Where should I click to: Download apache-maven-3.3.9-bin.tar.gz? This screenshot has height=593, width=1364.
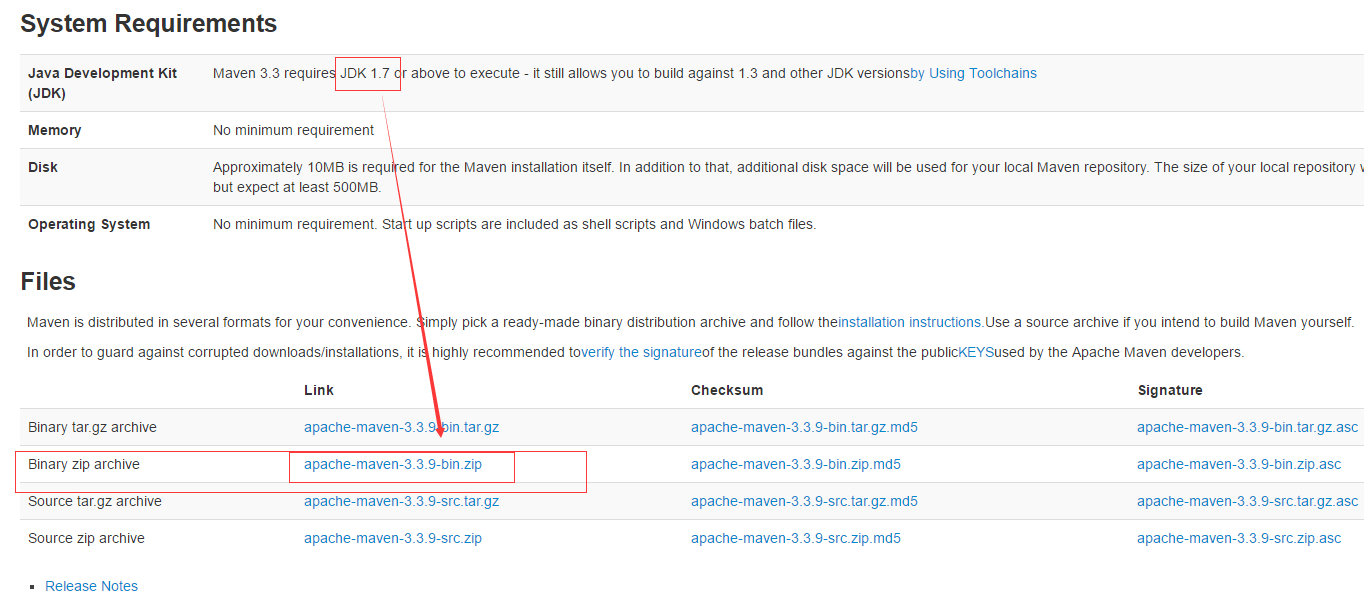pos(402,427)
